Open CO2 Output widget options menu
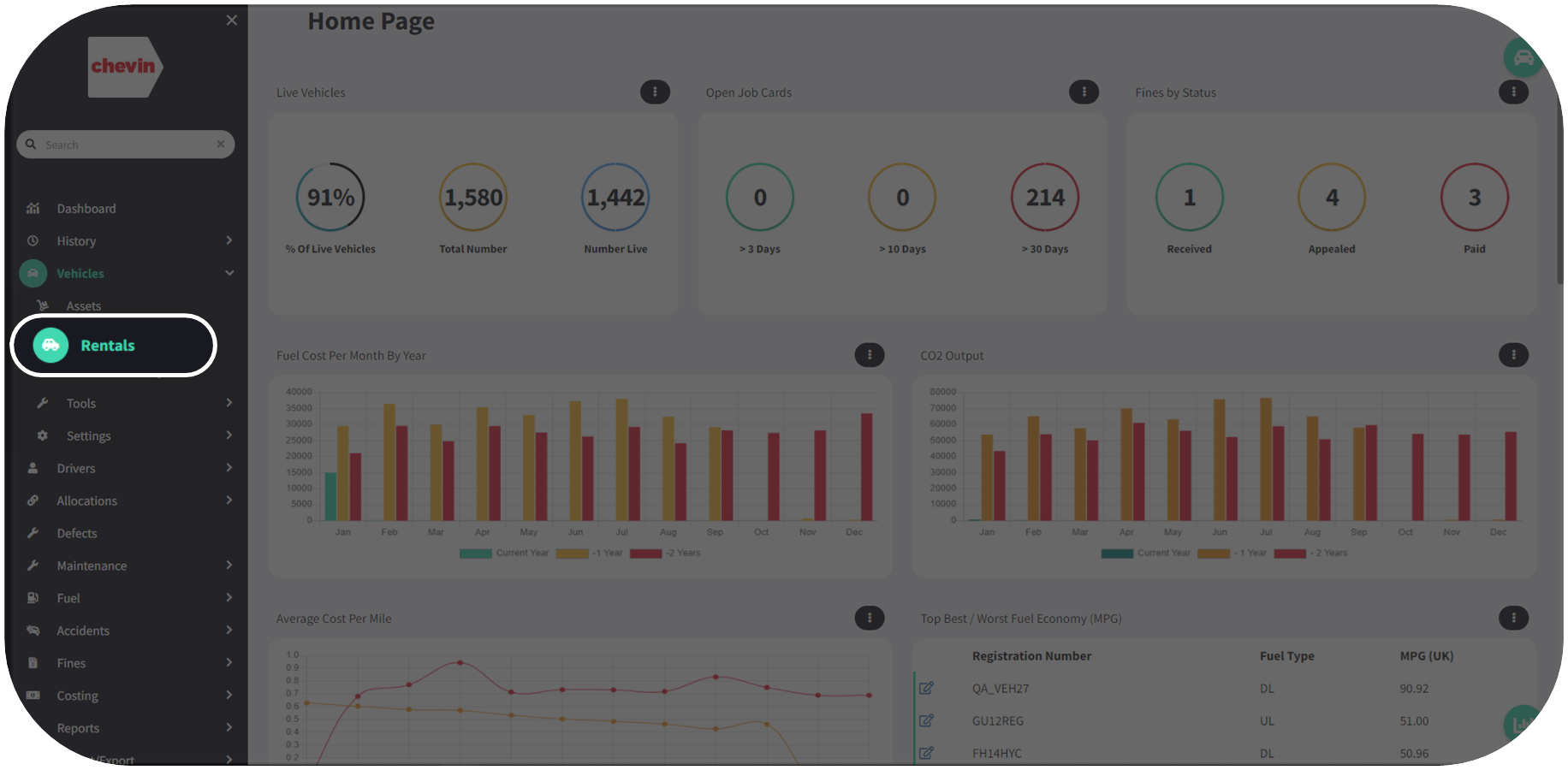Screen dimensions: 1568x770 pos(1513,354)
